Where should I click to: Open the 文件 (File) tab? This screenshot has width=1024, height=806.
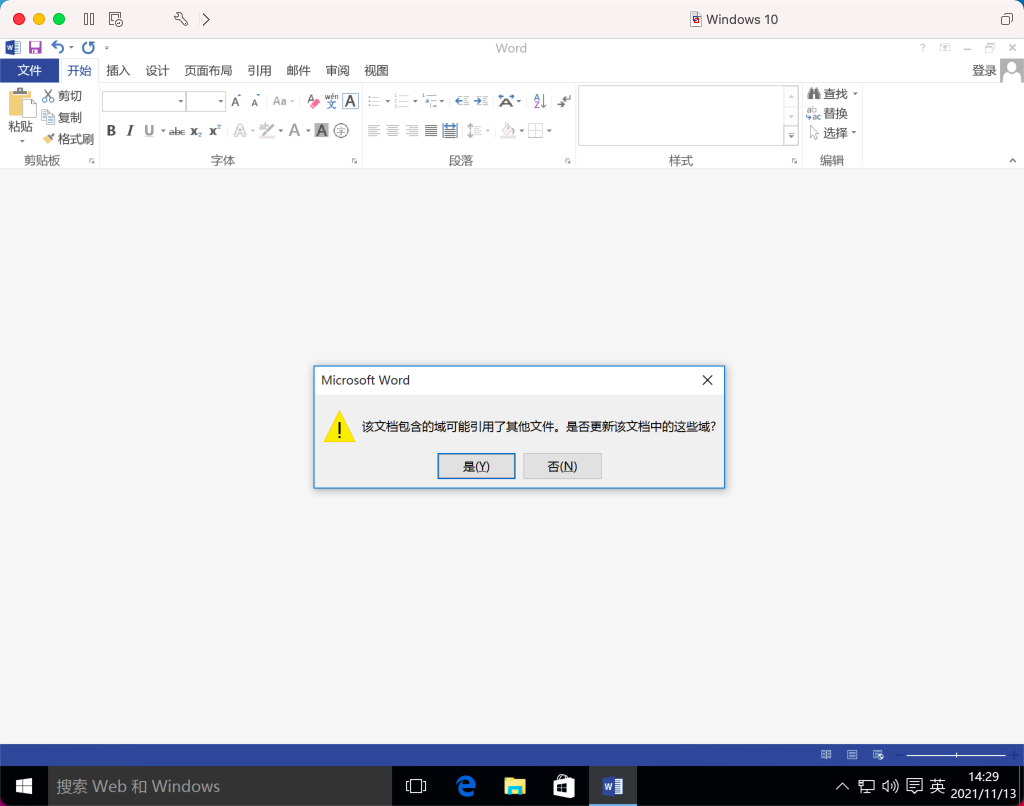point(29,71)
